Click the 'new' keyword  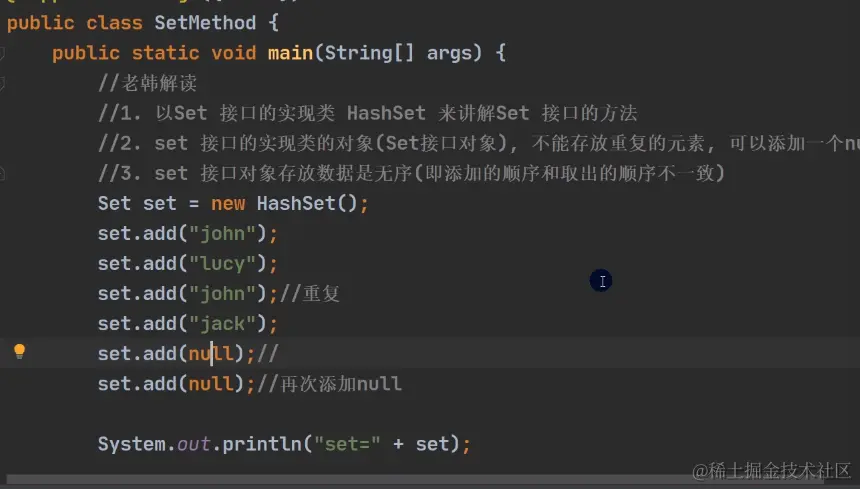[x=228, y=203]
